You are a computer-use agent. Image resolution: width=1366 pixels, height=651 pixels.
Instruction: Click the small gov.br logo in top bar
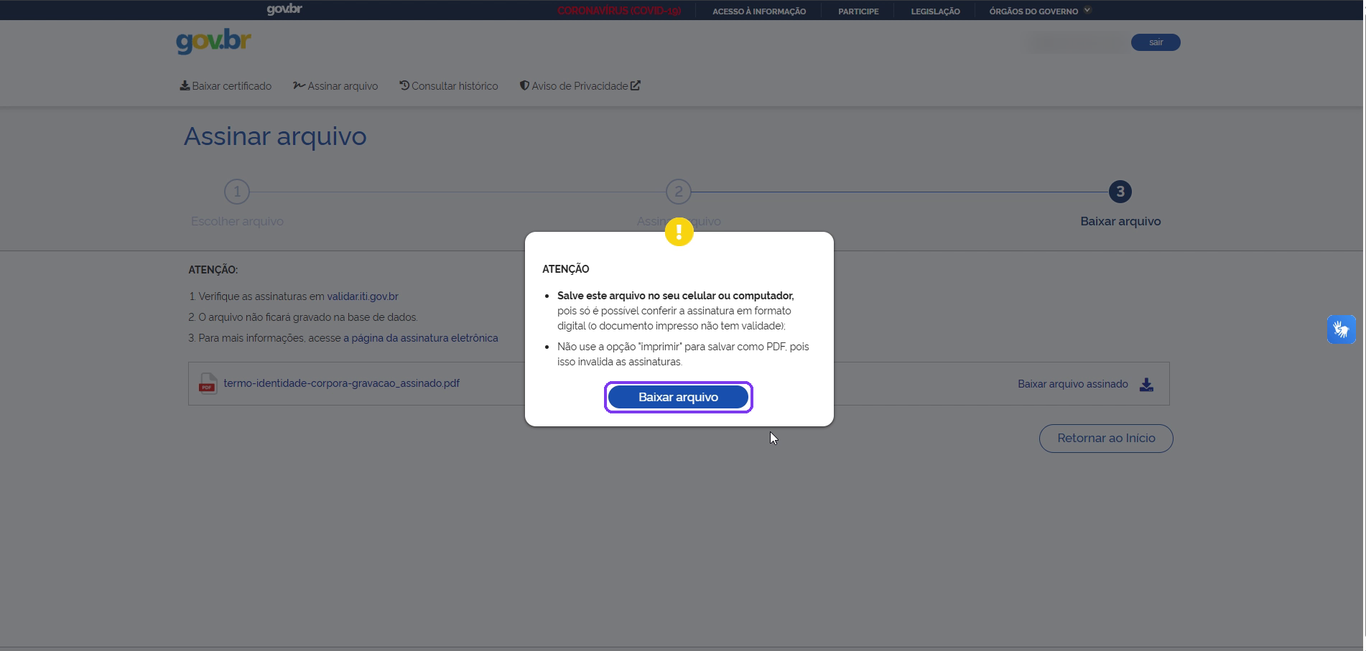point(284,9)
